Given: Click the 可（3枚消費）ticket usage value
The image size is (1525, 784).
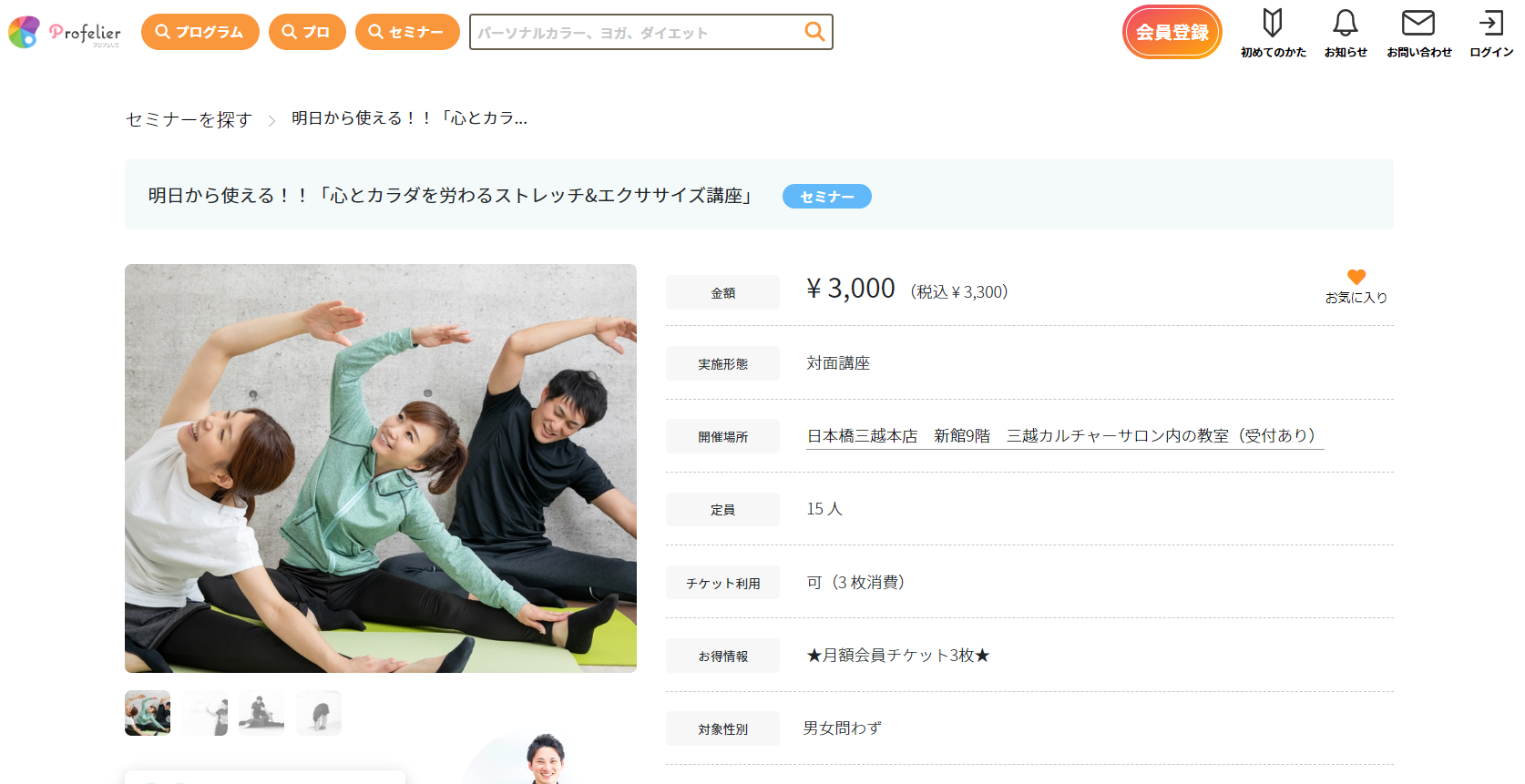Looking at the screenshot, I should (x=856, y=583).
